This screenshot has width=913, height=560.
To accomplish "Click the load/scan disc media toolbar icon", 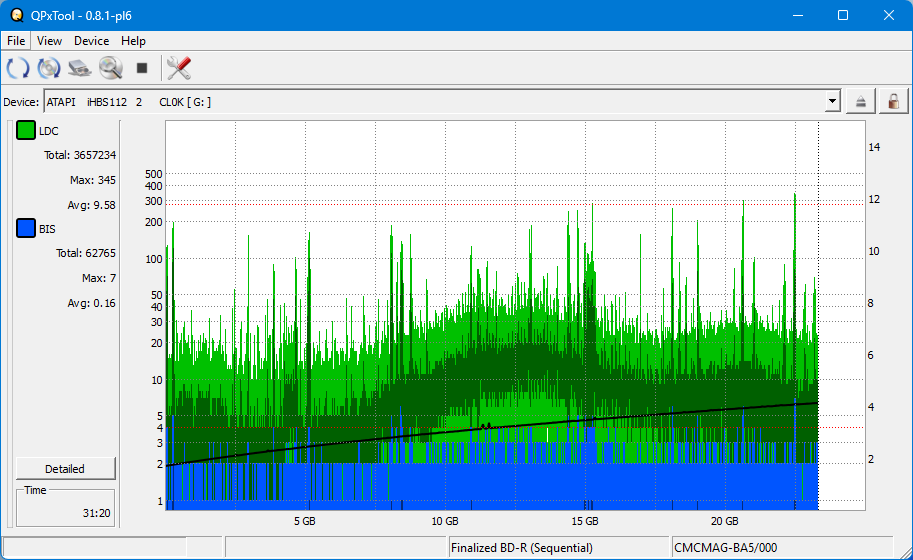I will [49, 68].
